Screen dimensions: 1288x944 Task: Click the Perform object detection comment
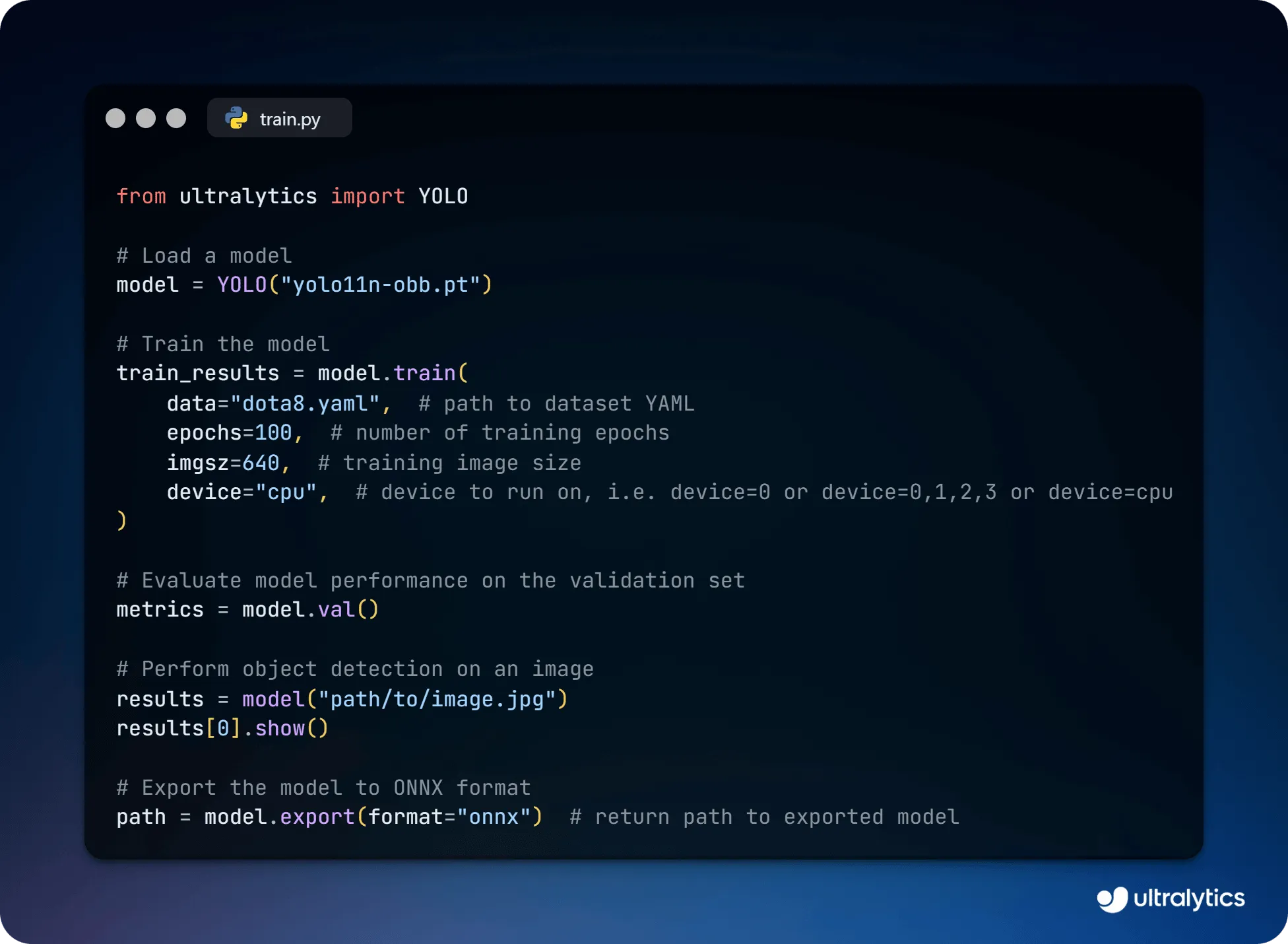355,669
